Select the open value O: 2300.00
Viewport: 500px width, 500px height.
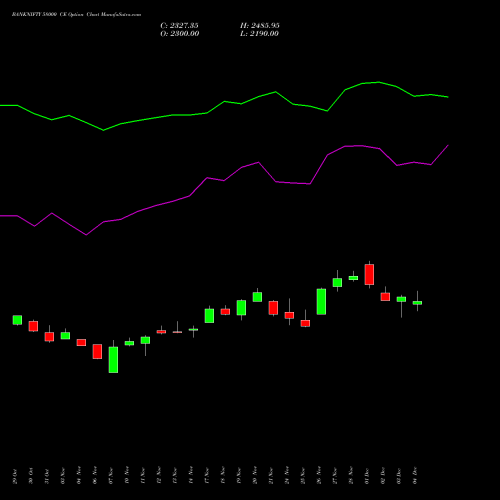[x=180, y=34]
